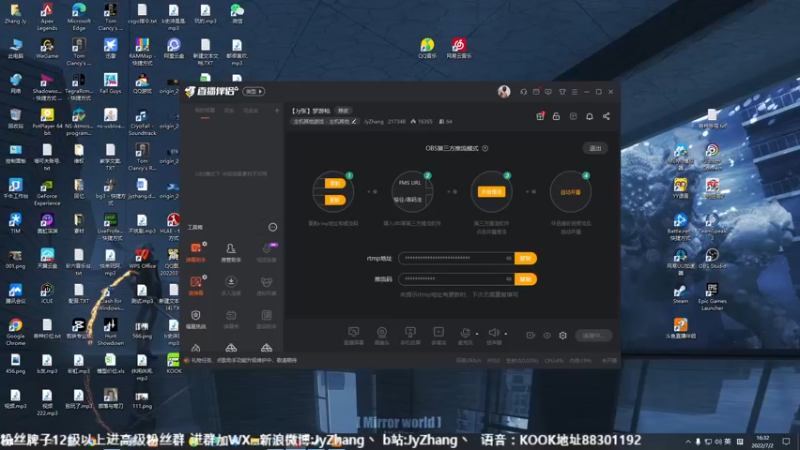This screenshot has width=800, height=450.
Task: Click the share icon
Action: pyautogui.click(x=606, y=116)
